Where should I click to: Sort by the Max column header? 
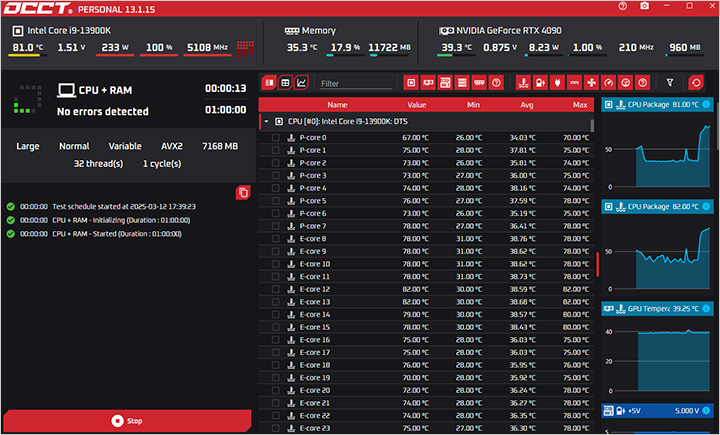(580, 105)
